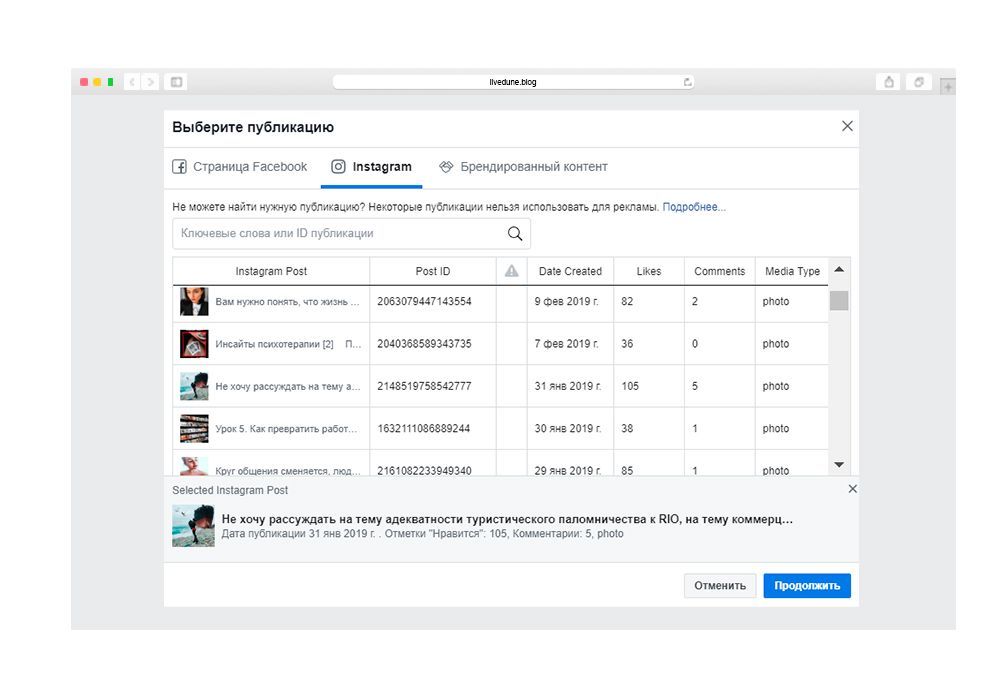Screen dimensions: 1000x700
Task: Click the warning triangle column header
Action: (511, 271)
